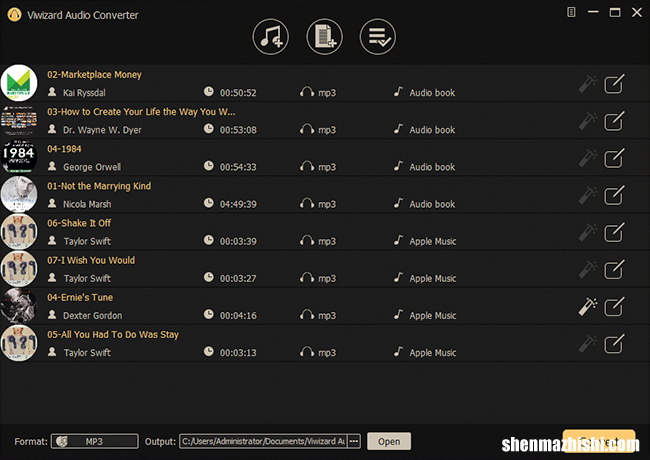
Task: Click the 1984 book cover thumbnail
Action: coord(19,157)
